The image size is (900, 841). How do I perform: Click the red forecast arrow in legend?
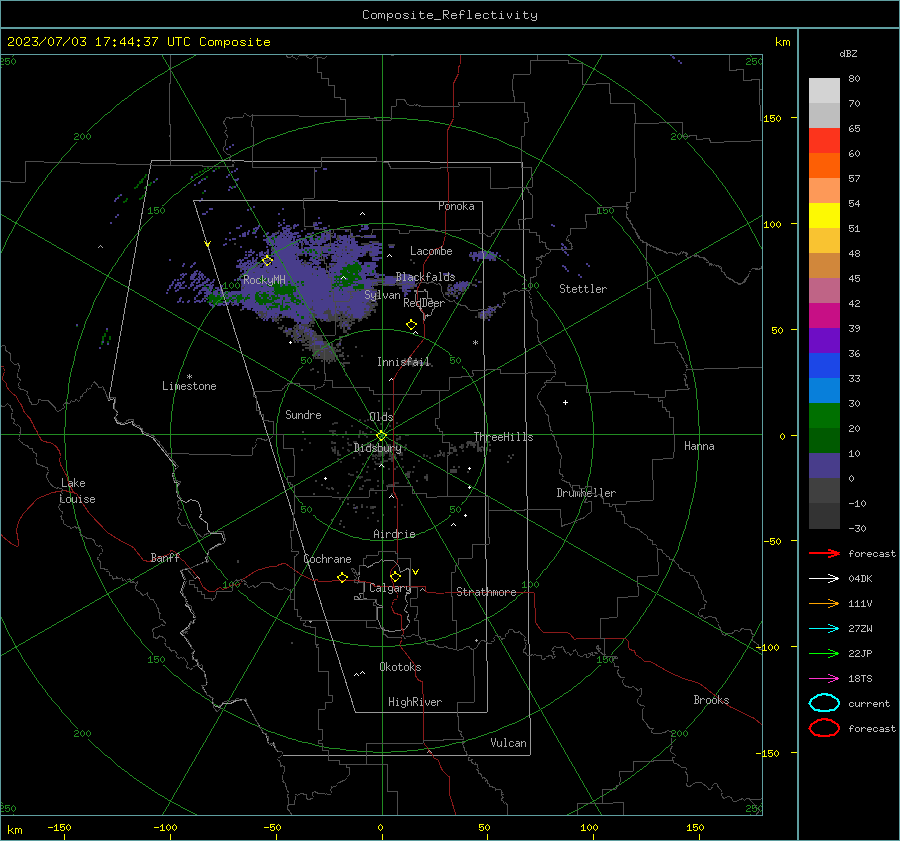(824, 553)
